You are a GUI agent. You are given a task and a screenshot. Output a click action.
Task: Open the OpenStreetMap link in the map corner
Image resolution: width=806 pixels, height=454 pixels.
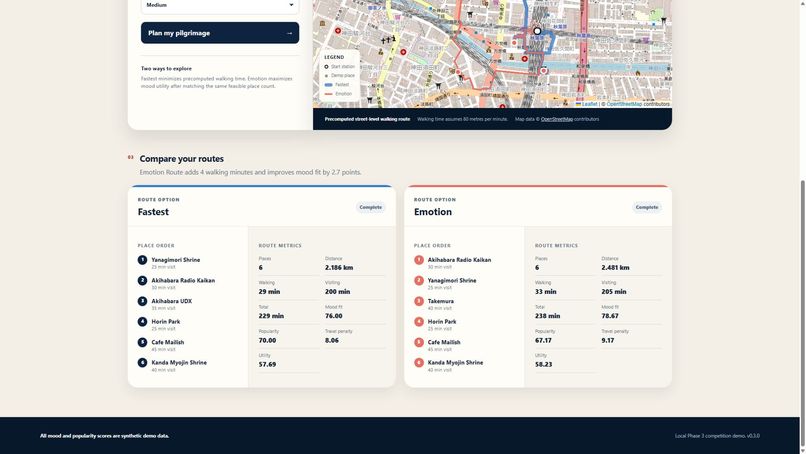[624, 104]
